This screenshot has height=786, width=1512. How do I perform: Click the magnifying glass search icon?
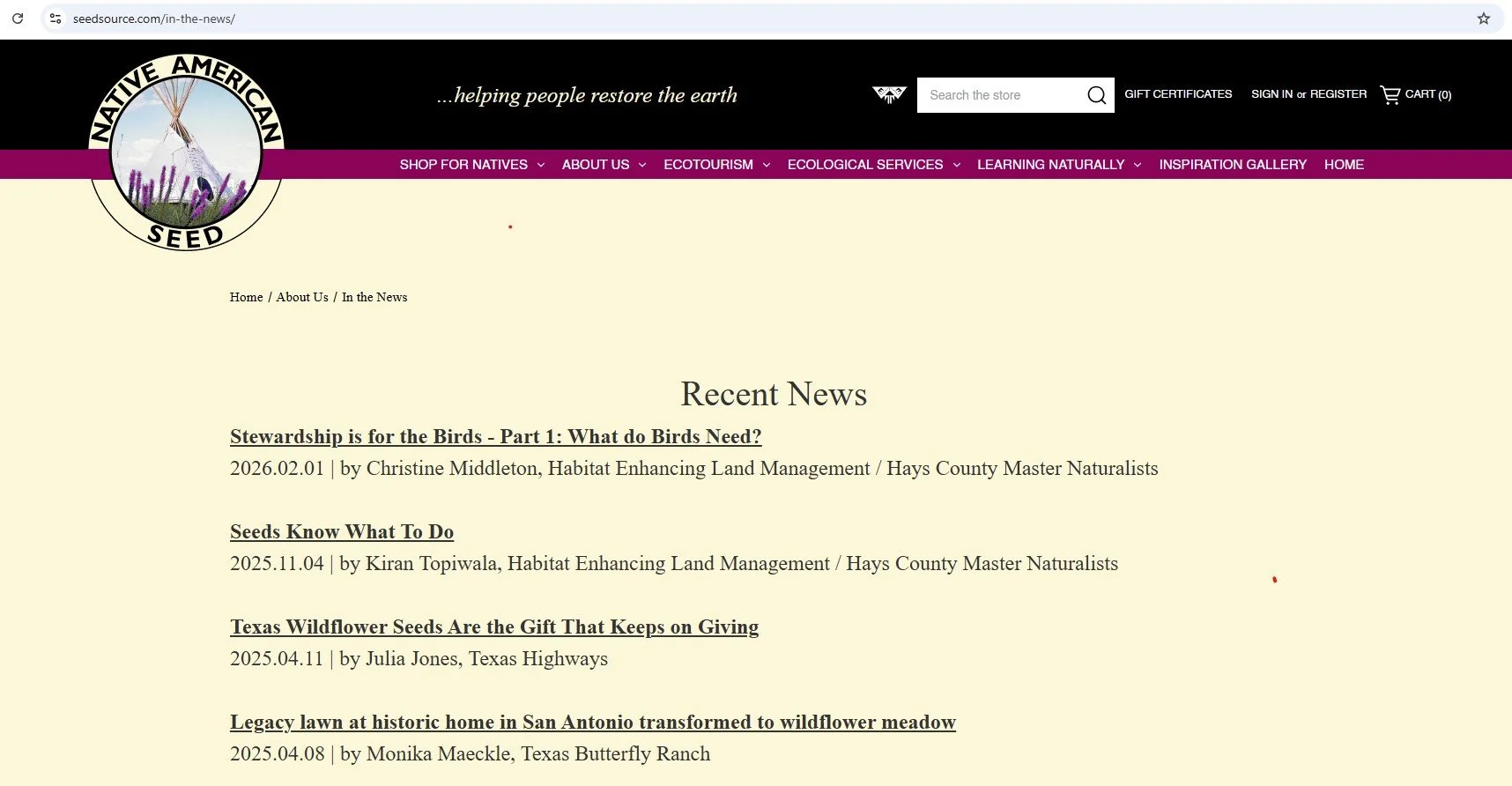pos(1096,95)
